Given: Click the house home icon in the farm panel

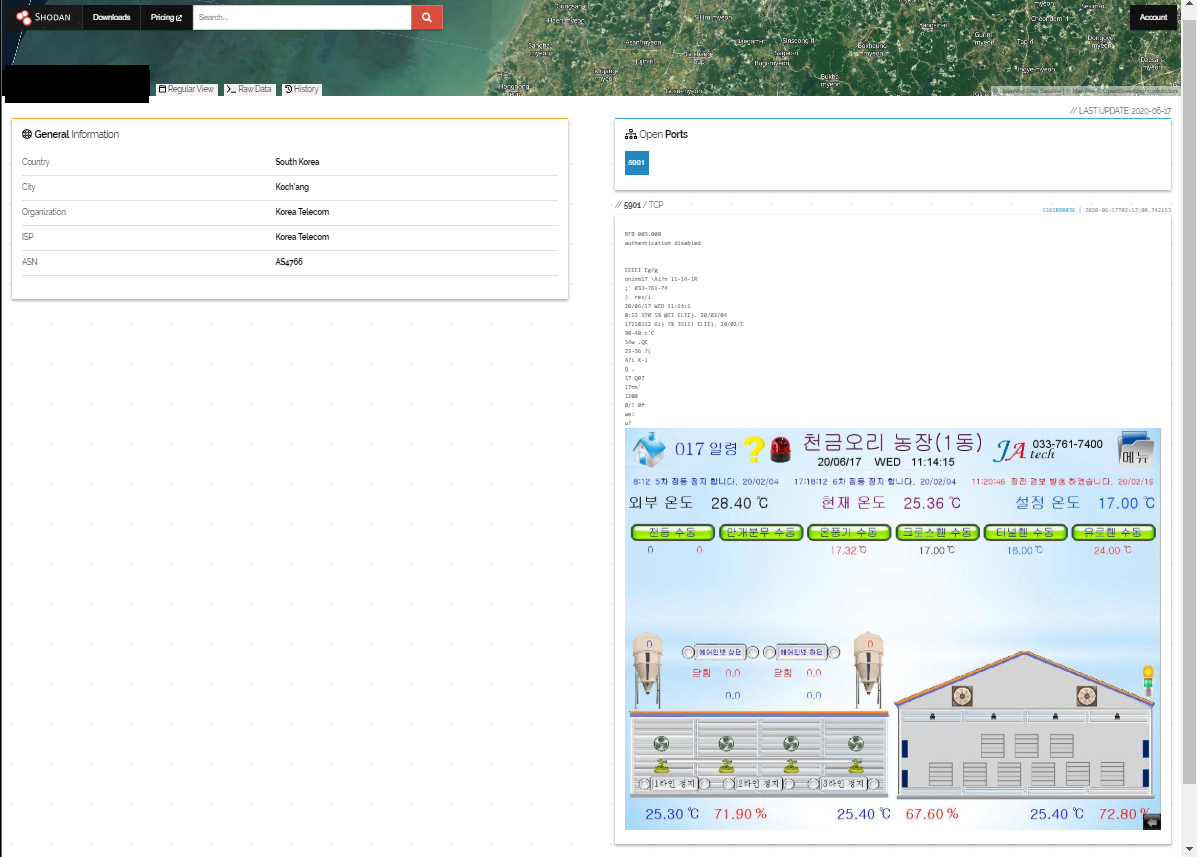Looking at the screenshot, I should point(649,449).
